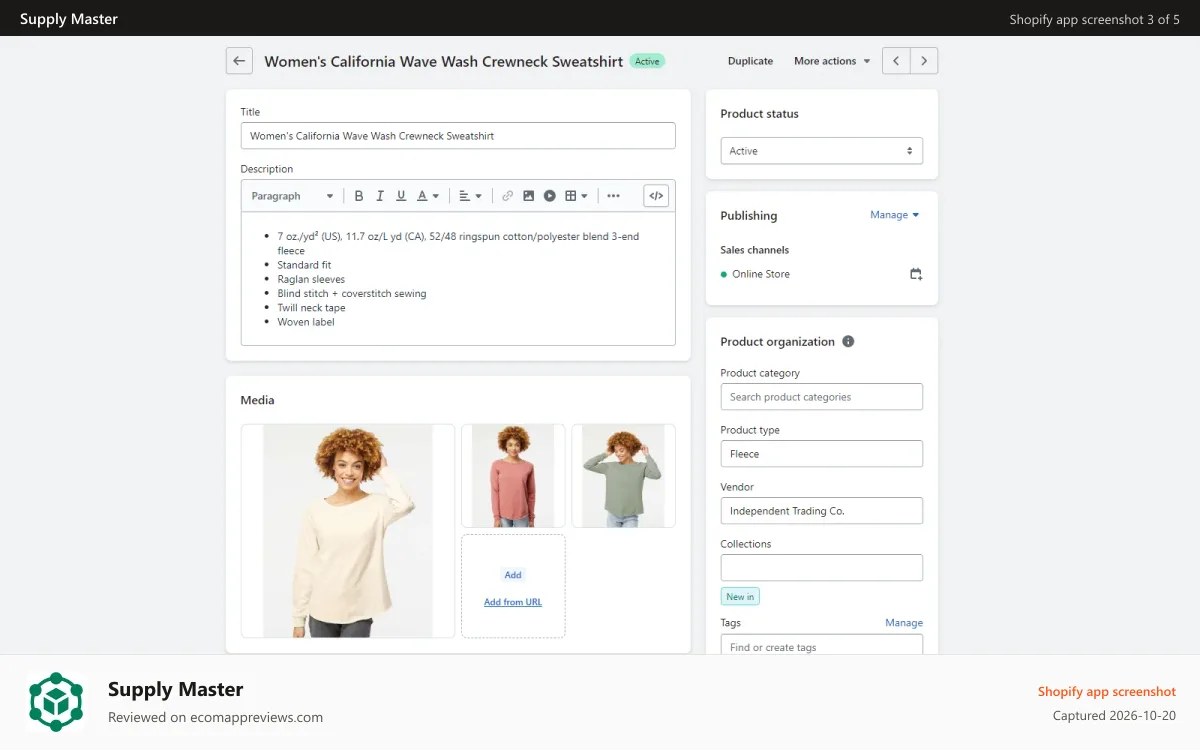Go back using the arrow button
The image size is (1200, 750).
[239, 61]
